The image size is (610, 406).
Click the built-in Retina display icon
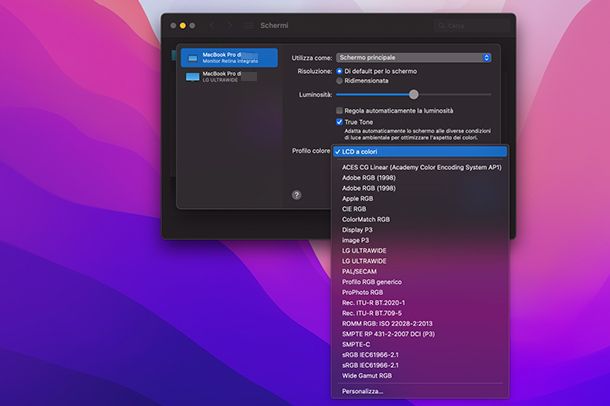coord(193,58)
